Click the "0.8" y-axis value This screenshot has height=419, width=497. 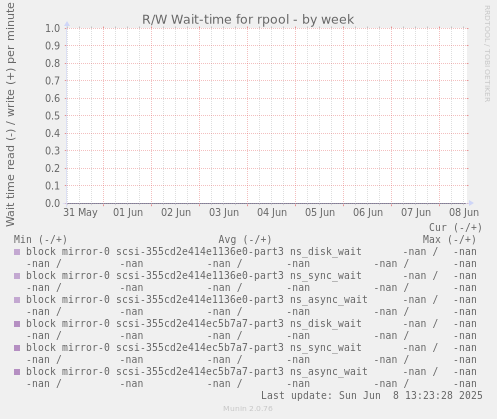click(53, 63)
